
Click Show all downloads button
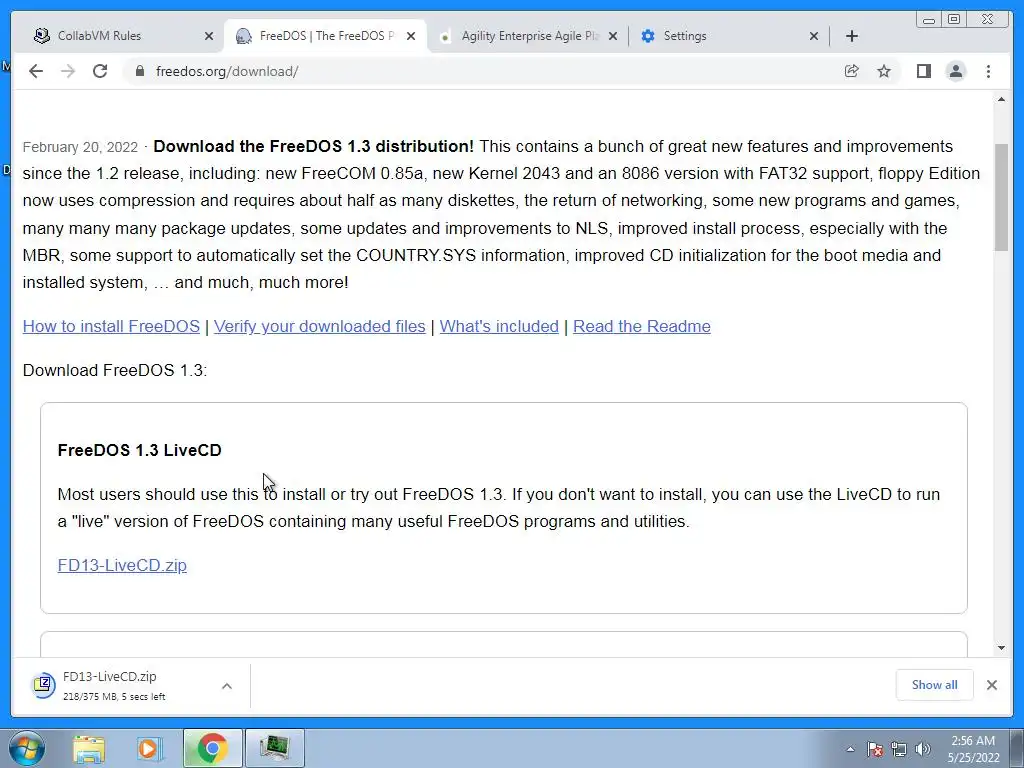coord(935,684)
